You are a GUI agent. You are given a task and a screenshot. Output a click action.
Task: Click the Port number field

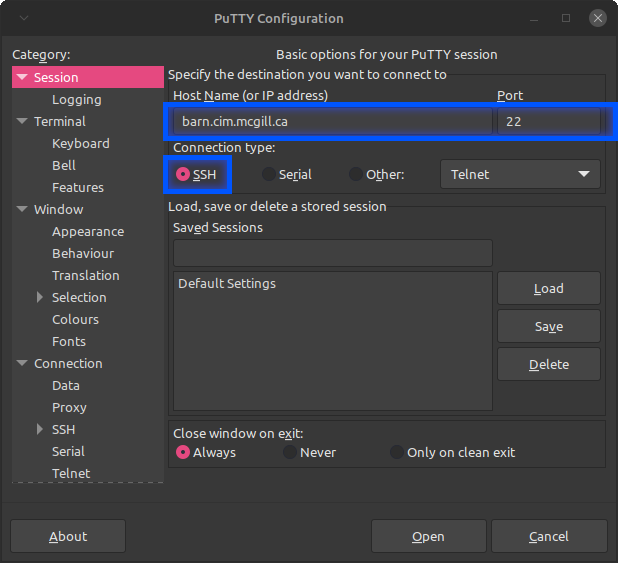[548, 121]
